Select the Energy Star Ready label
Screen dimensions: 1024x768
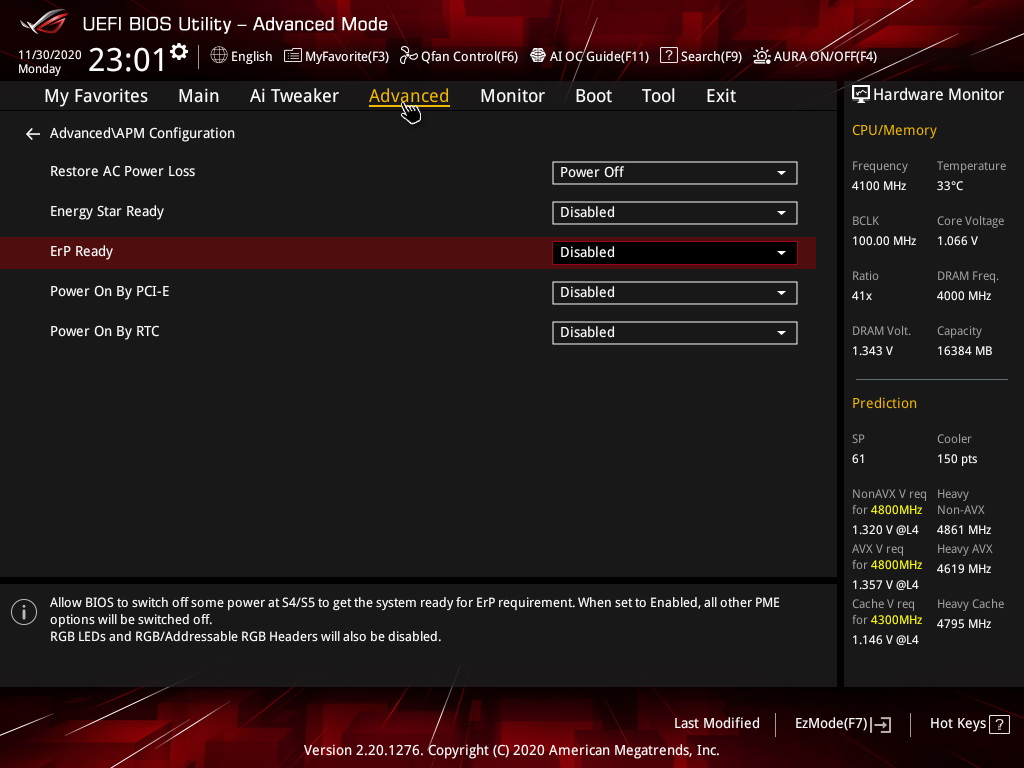click(x=107, y=212)
